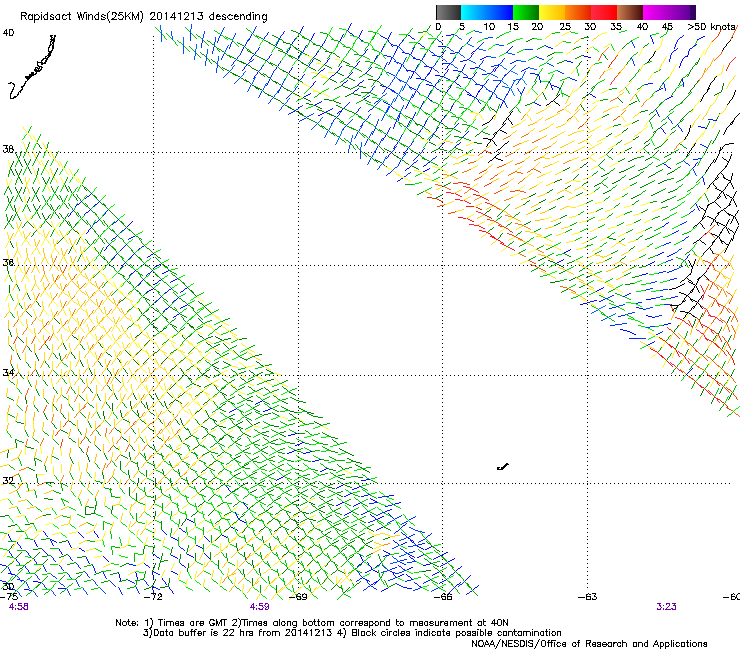Screen dimensions: 740x650
Task: Click the '-72' longitude axis label
Action: point(153,596)
